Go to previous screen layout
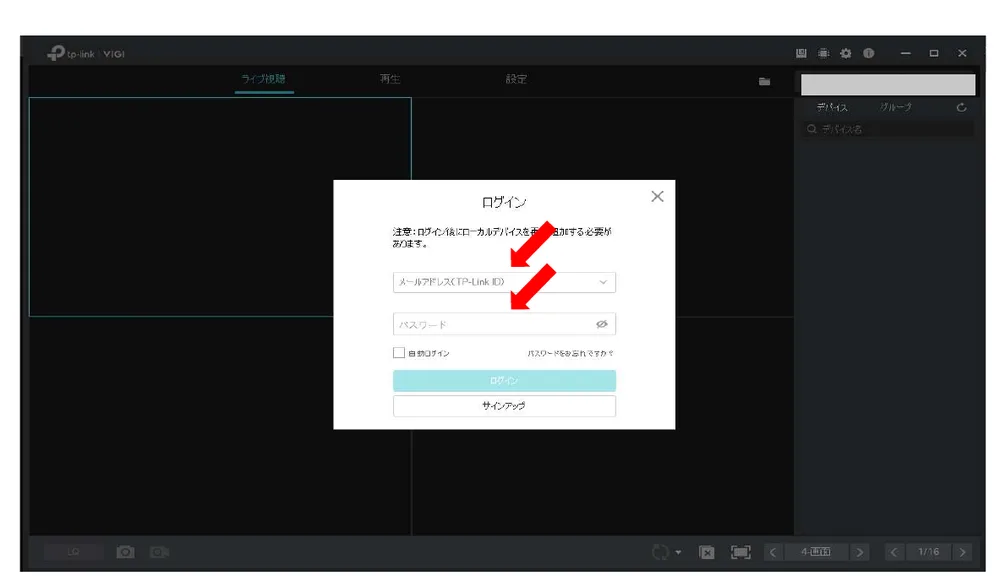Screen dimensions: 1000x576 tap(773, 552)
